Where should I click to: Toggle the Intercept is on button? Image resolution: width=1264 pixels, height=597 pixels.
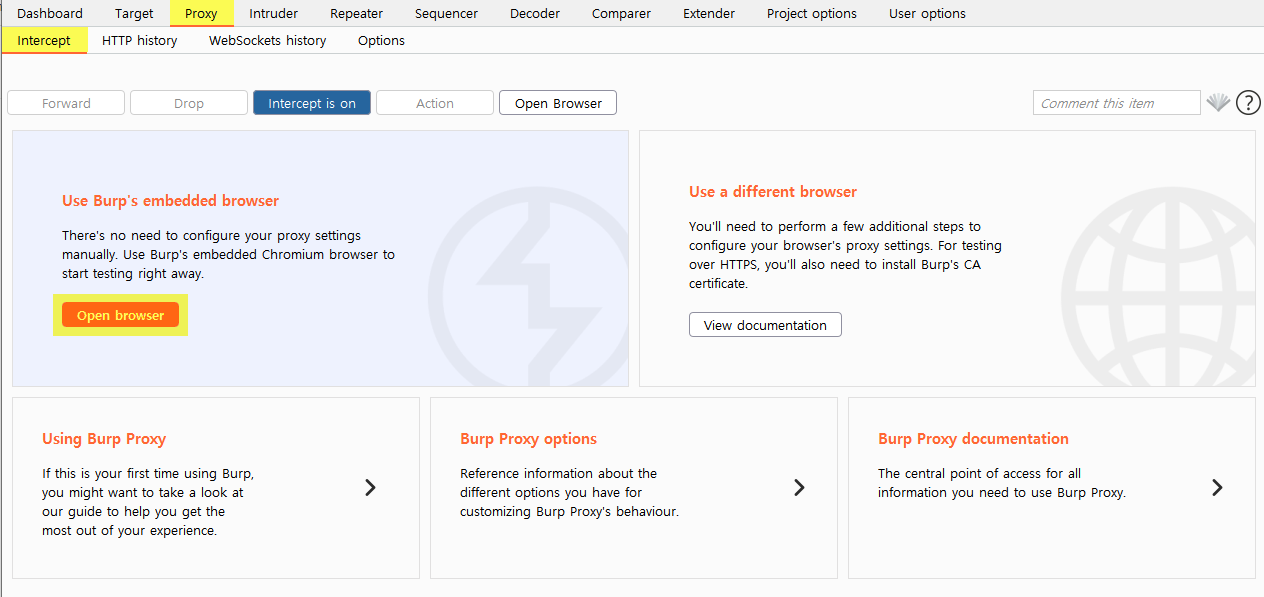pyautogui.click(x=312, y=103)
